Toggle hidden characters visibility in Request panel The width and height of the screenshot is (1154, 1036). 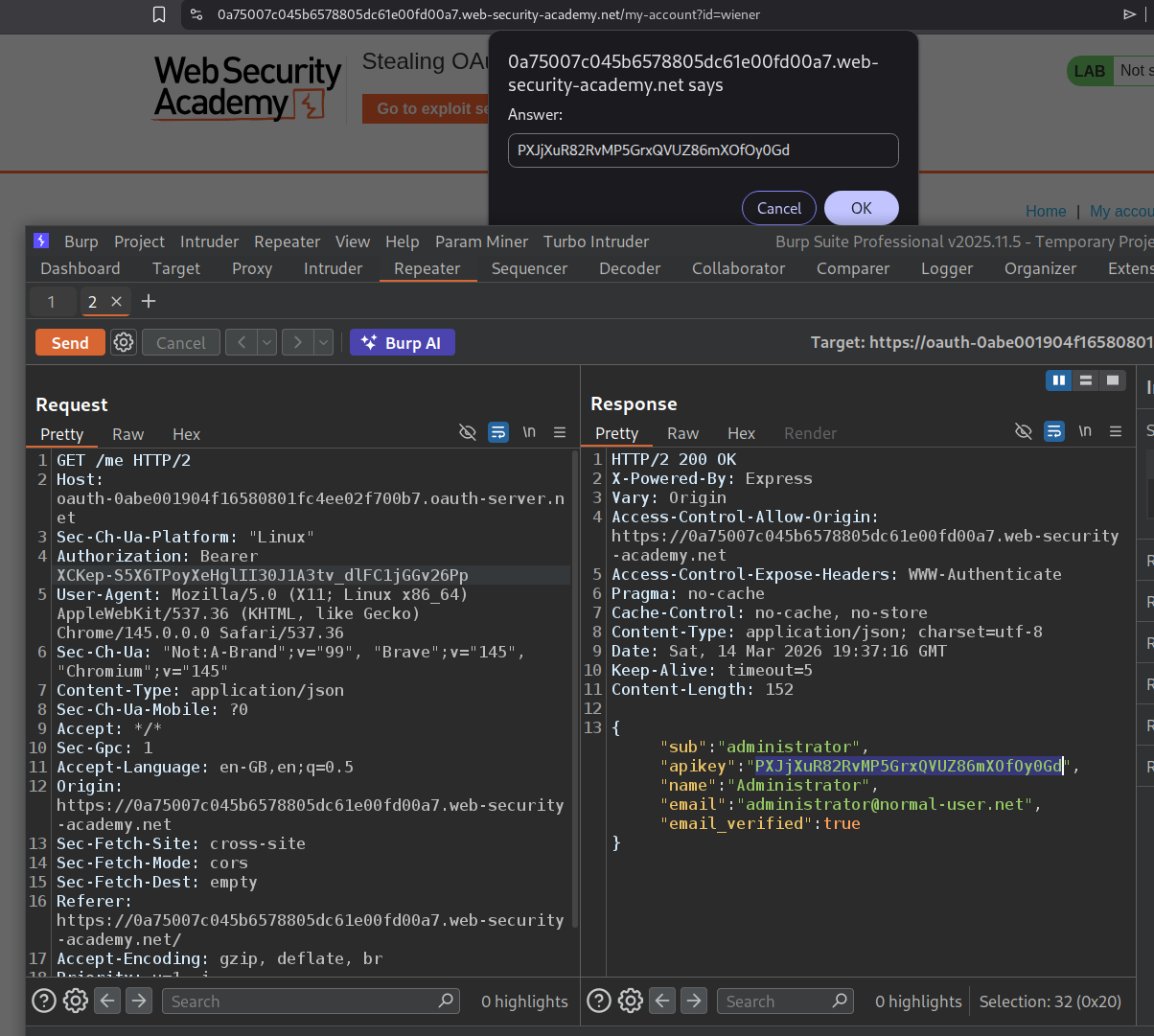tap(468, 433)
